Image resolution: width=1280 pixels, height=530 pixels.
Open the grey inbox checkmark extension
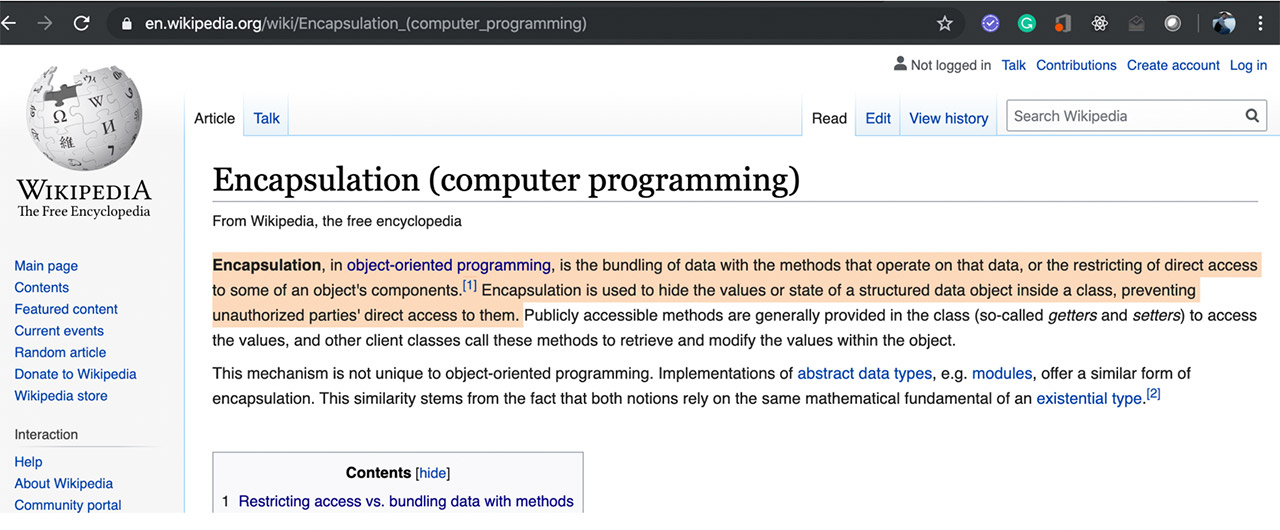click(x=1136, y=23)
